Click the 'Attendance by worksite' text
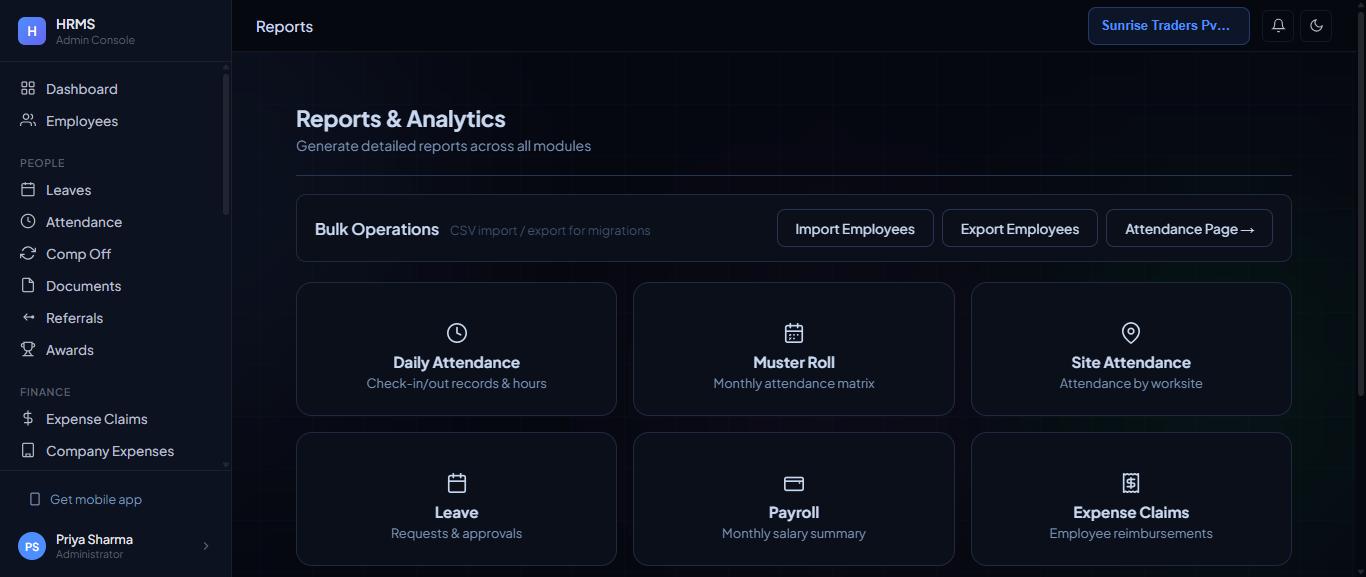Screen dimensions: 1366x577 point(1131,383)
